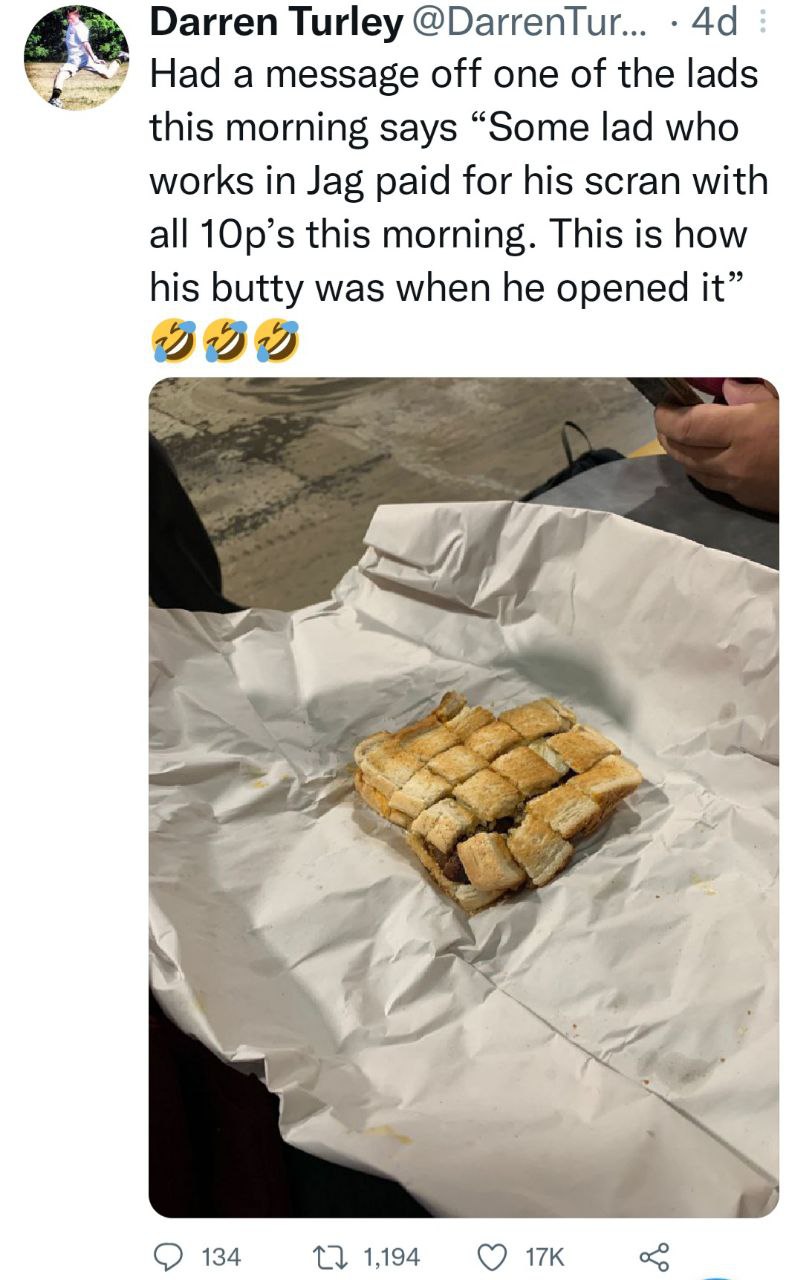This screenshot has width=802, height=1280.
Task: Open the three-dot more options menu
Action: click(767, 24)
